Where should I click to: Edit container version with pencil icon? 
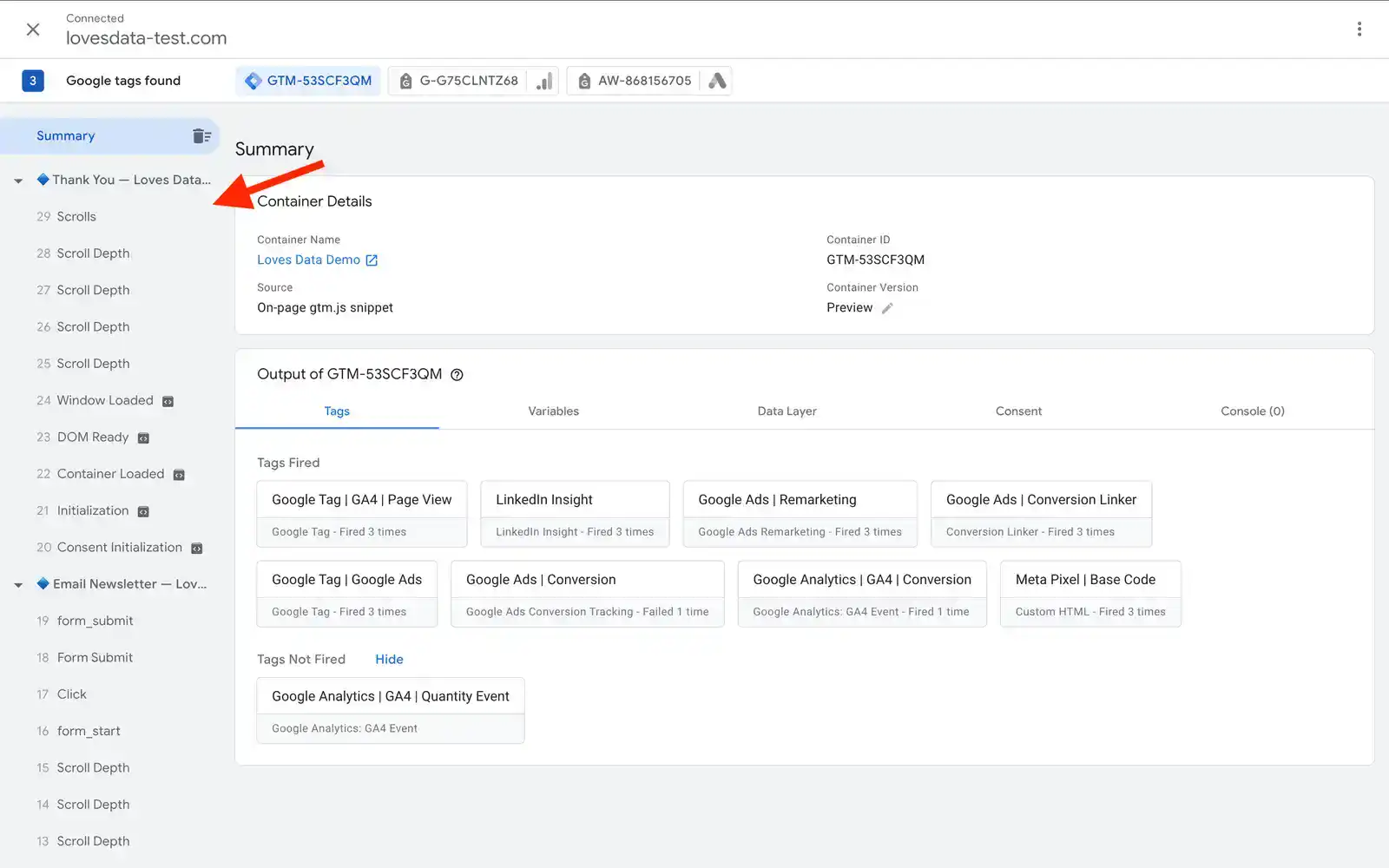[887, 308]
